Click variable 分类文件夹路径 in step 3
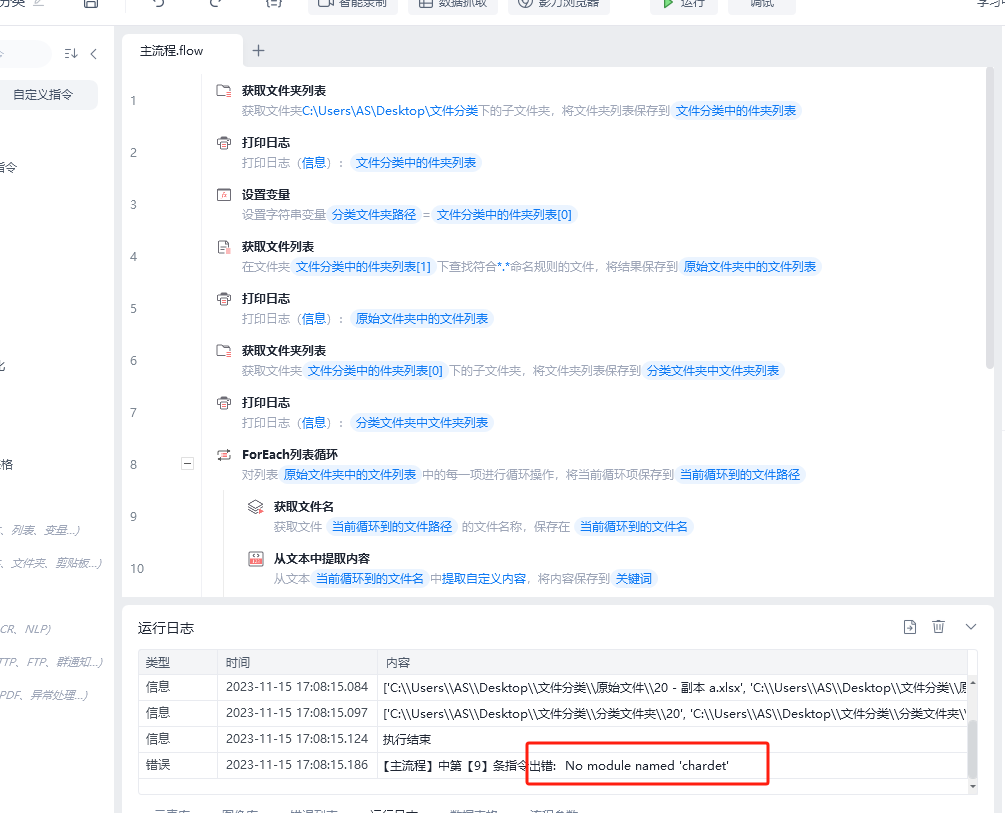This screenshot has width=1005, height=813. [x=374, y=215]
